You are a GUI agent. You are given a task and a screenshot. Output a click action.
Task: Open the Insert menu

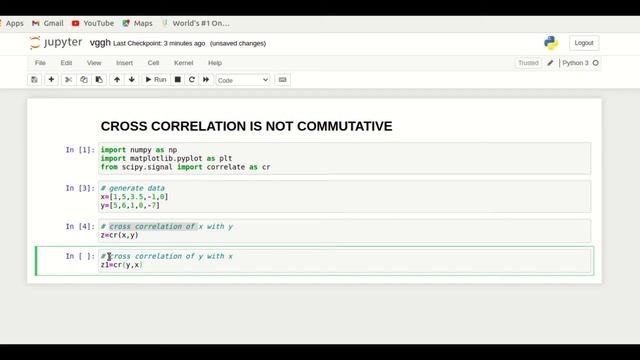pos(124,63)
